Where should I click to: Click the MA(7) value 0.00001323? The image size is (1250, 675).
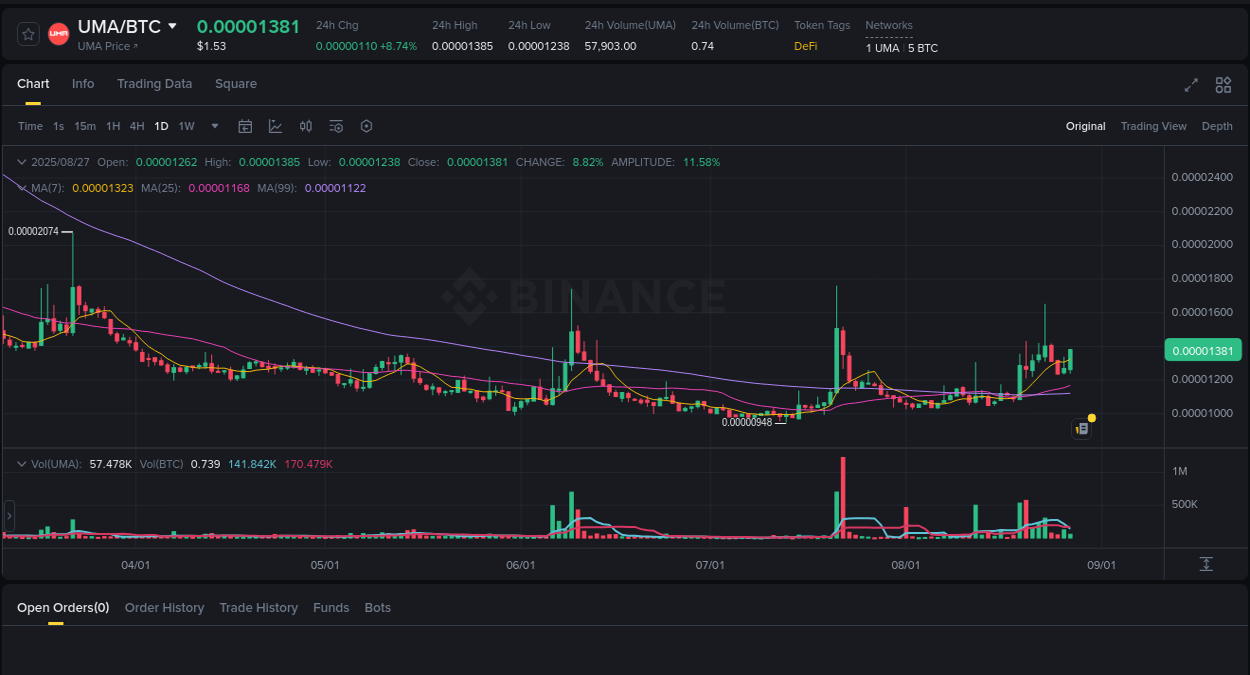click(103, 188)
